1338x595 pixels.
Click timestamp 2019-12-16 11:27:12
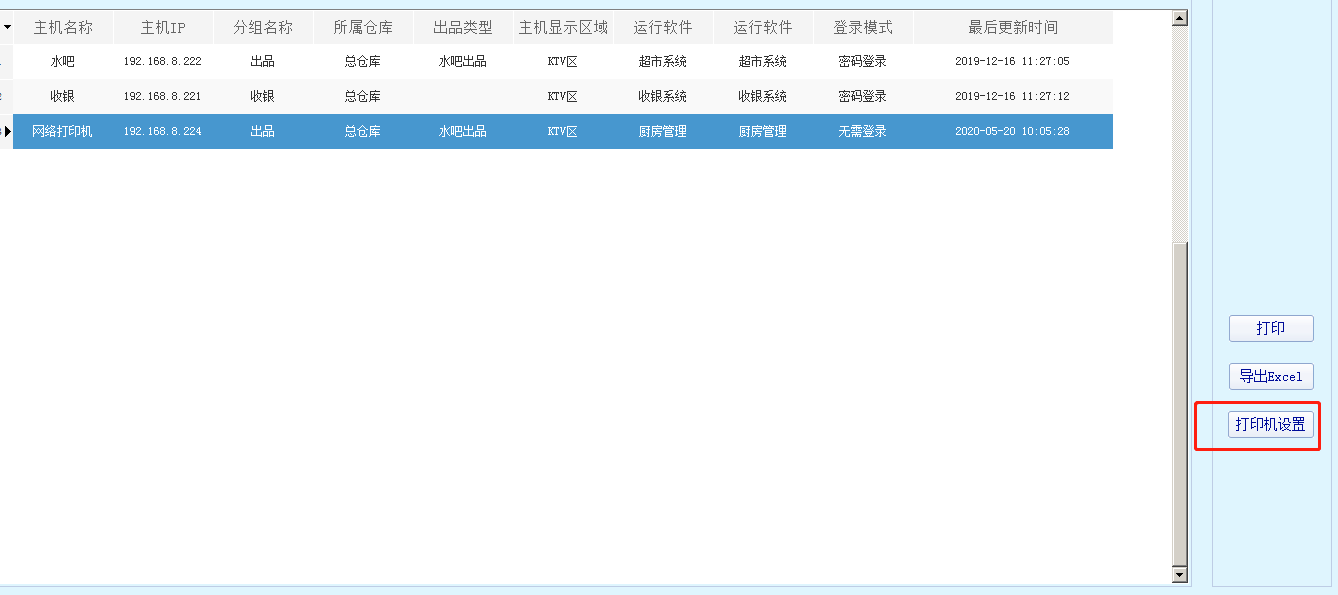(x=1013, y=96)
